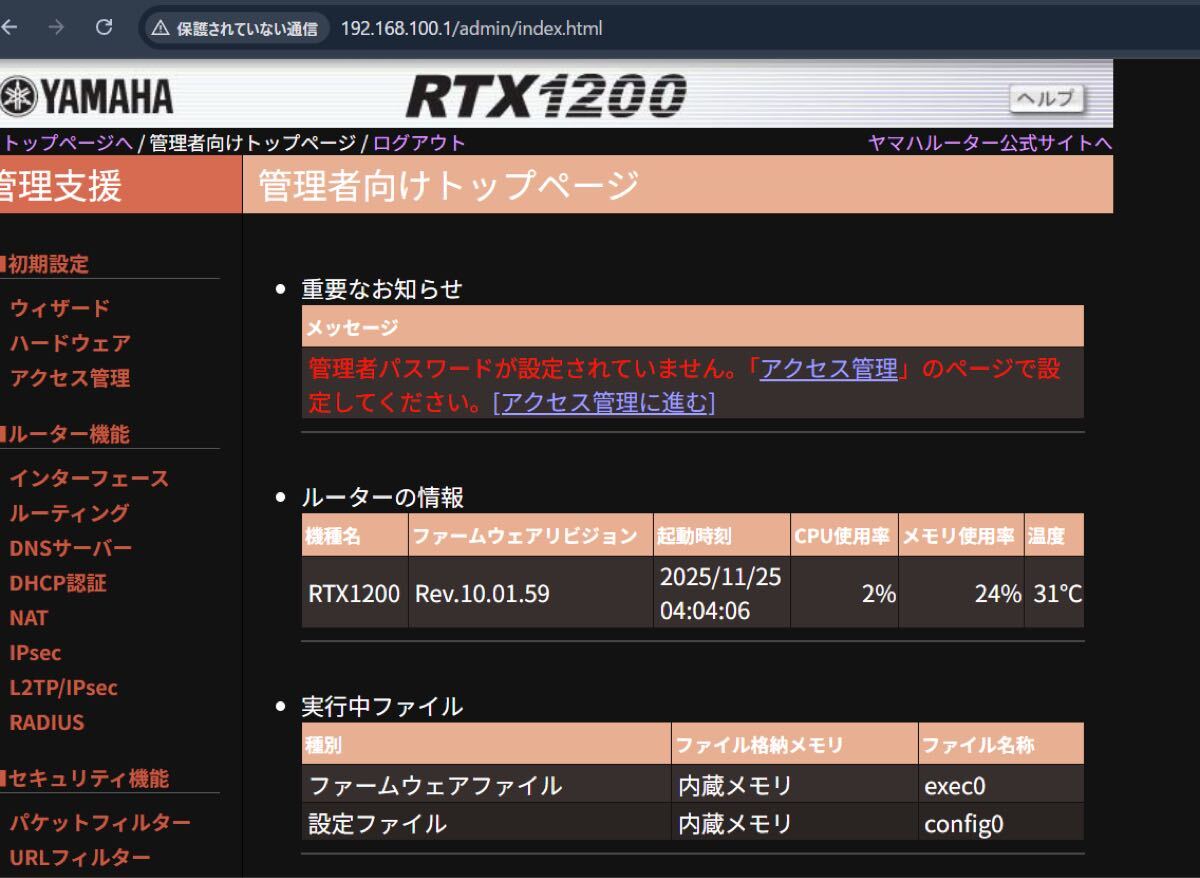
Task: Open ルーティング in sidebar
Action: click(69, 513)
